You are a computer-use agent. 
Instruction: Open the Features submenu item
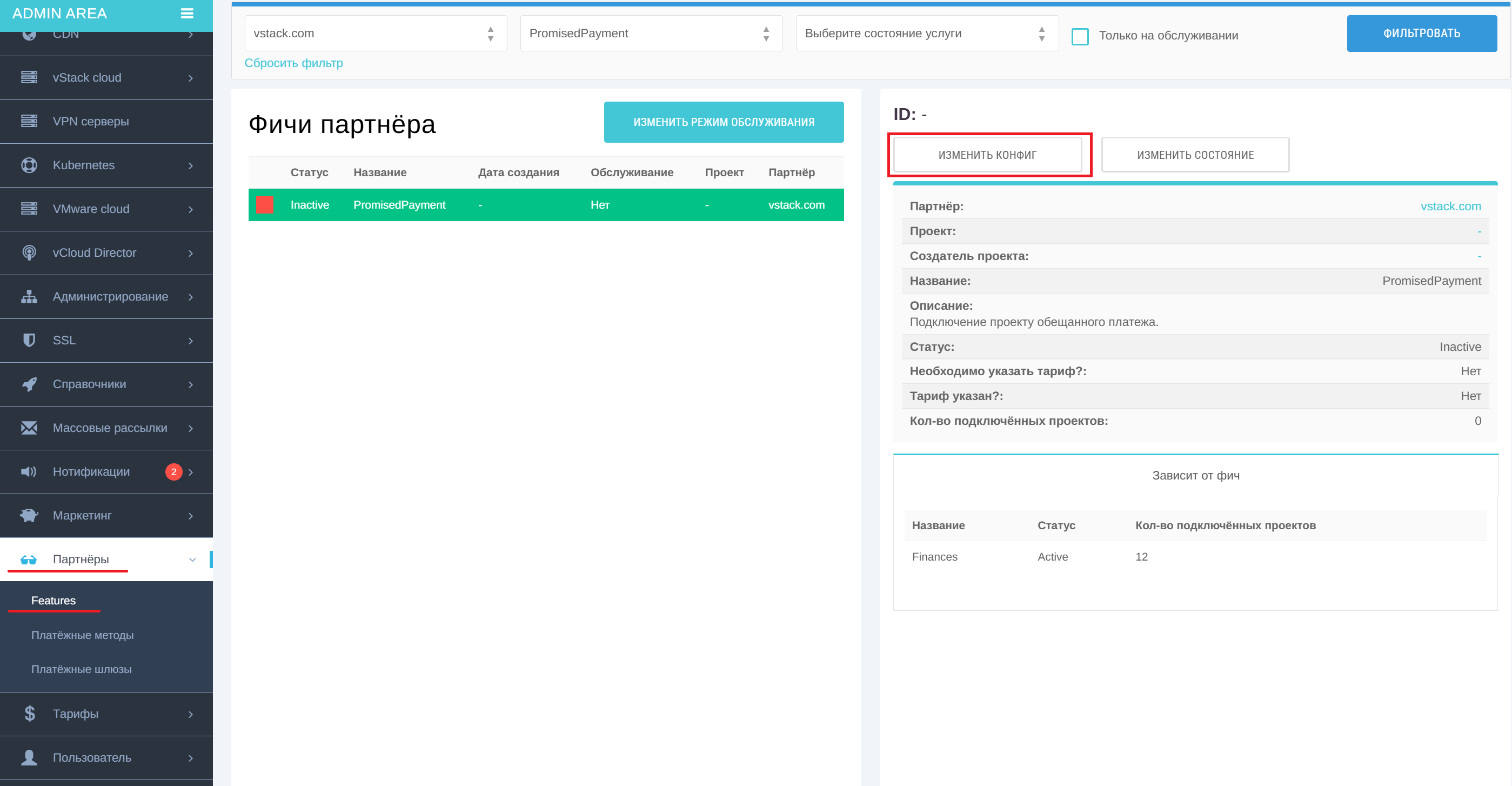[53, 601]
